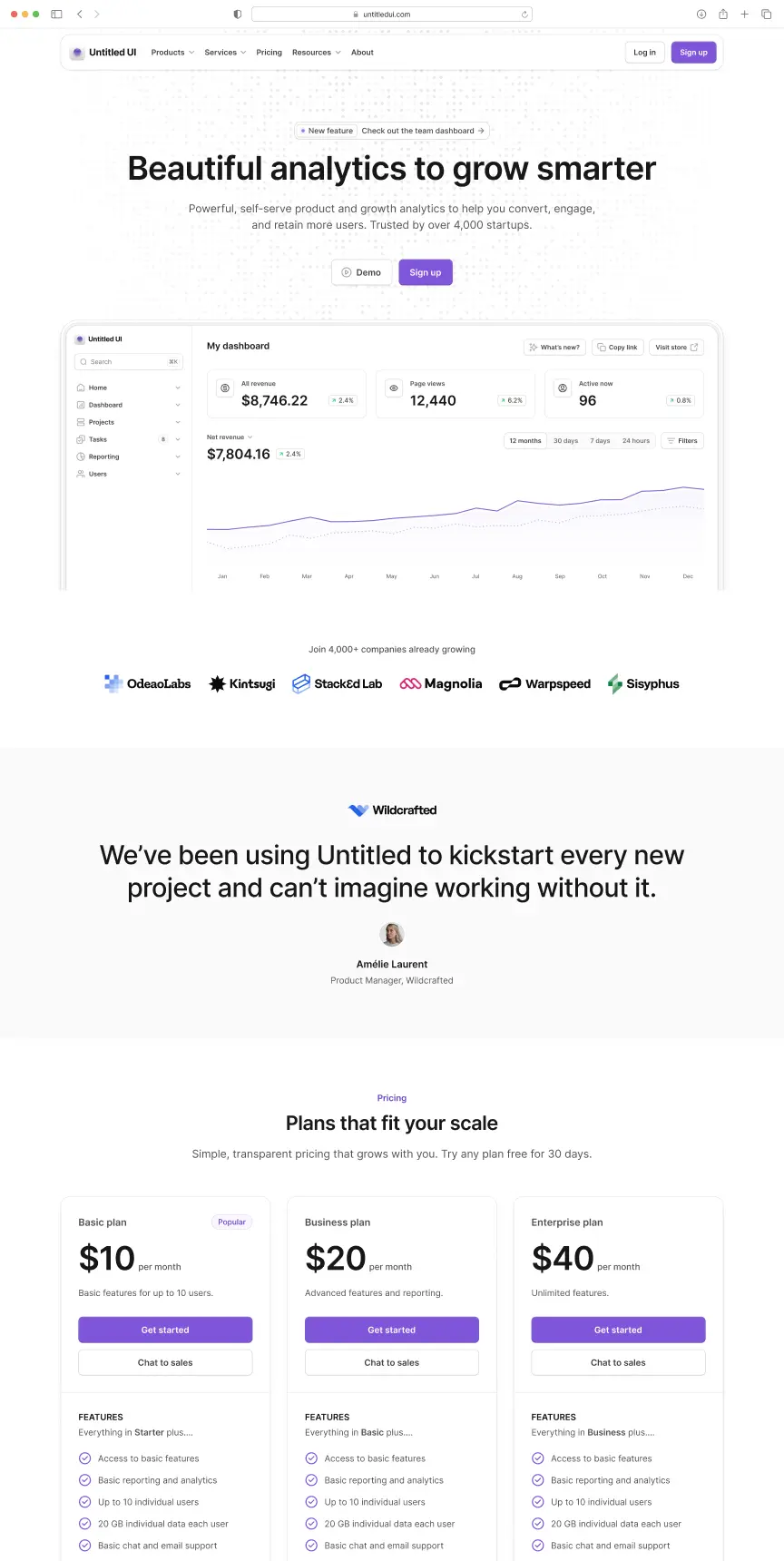Image resolution: width=784 pixels, height=1561 pixels.
Task: Click About in the navigation bar
Action: (x=362, y=52)
